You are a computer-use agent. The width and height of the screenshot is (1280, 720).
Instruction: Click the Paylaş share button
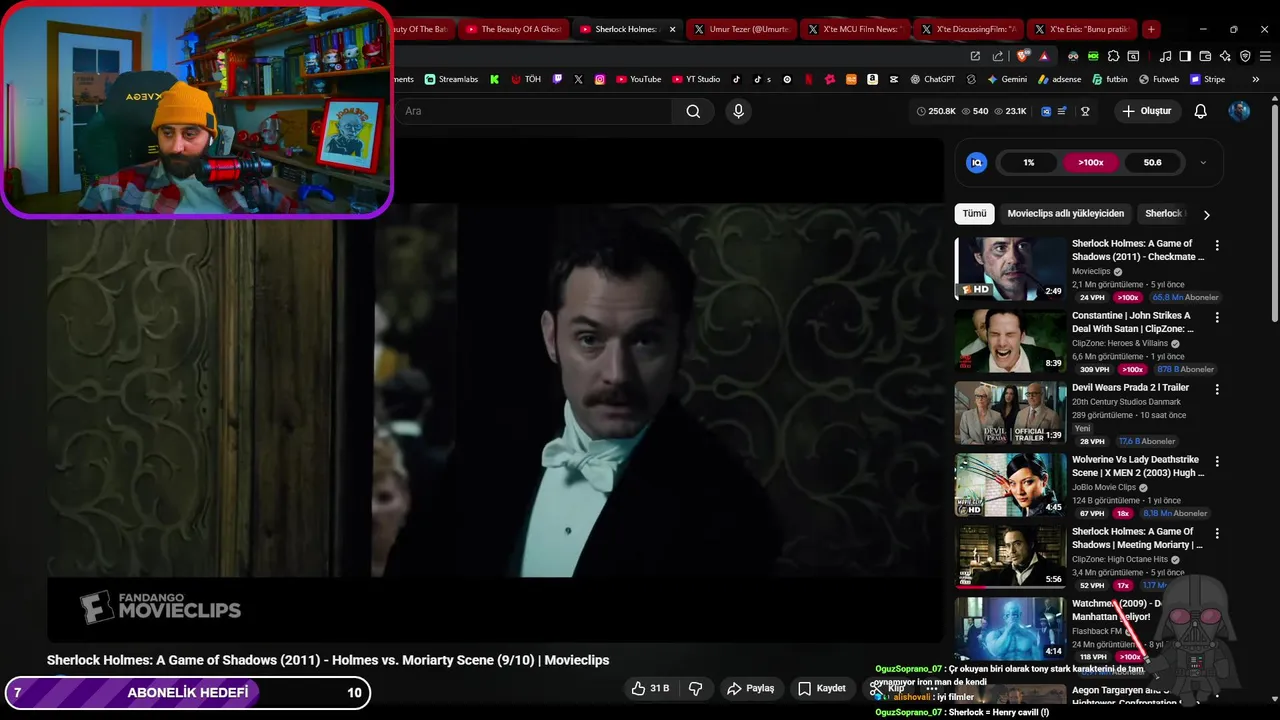pyautogui.click(x=750, y=688)
